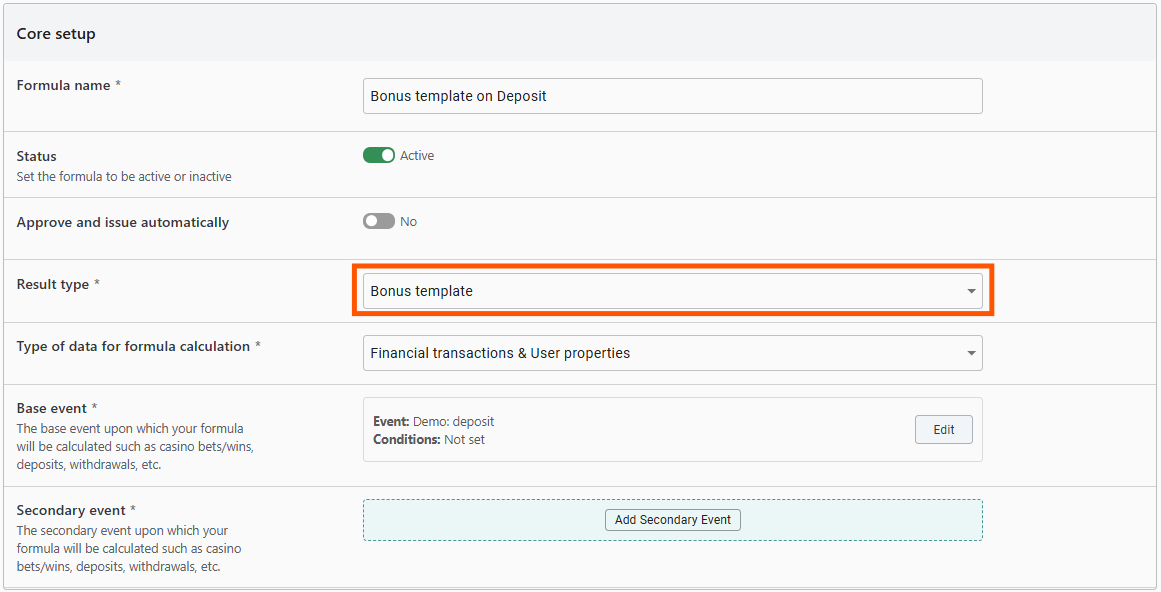Click the Status field label

click(x=37, y=157)
